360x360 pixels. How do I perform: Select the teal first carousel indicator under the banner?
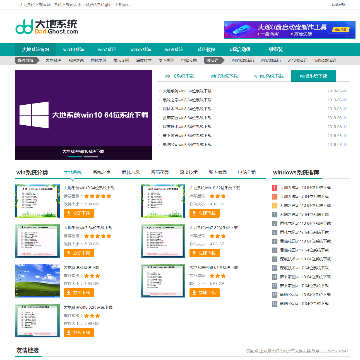(x=75, y=156)
